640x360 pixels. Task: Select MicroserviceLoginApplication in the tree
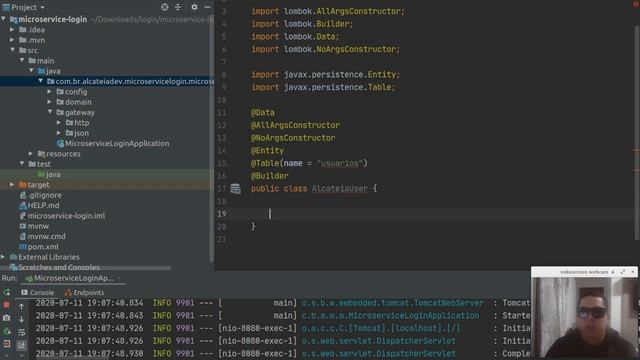point(117,143)
